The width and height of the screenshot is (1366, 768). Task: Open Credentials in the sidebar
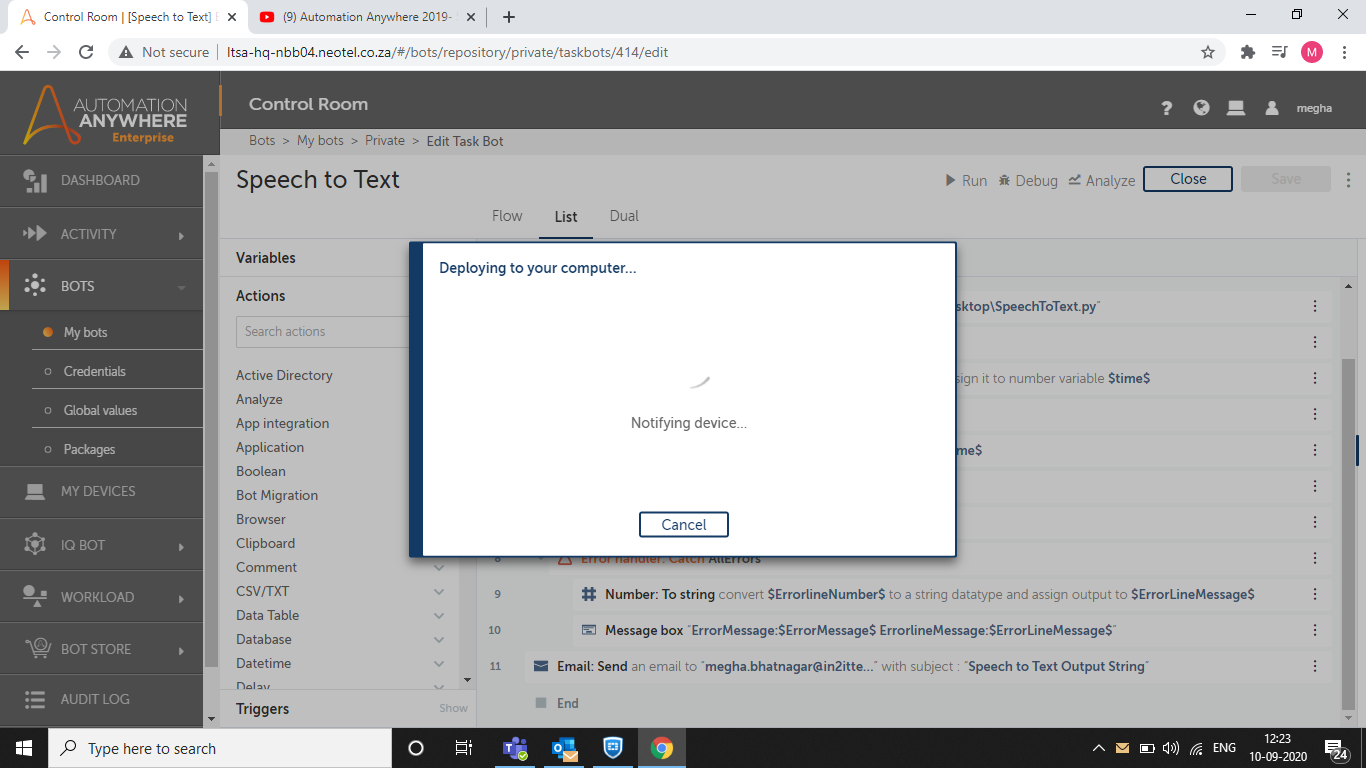pyautogui.click(x=95, y=371)
